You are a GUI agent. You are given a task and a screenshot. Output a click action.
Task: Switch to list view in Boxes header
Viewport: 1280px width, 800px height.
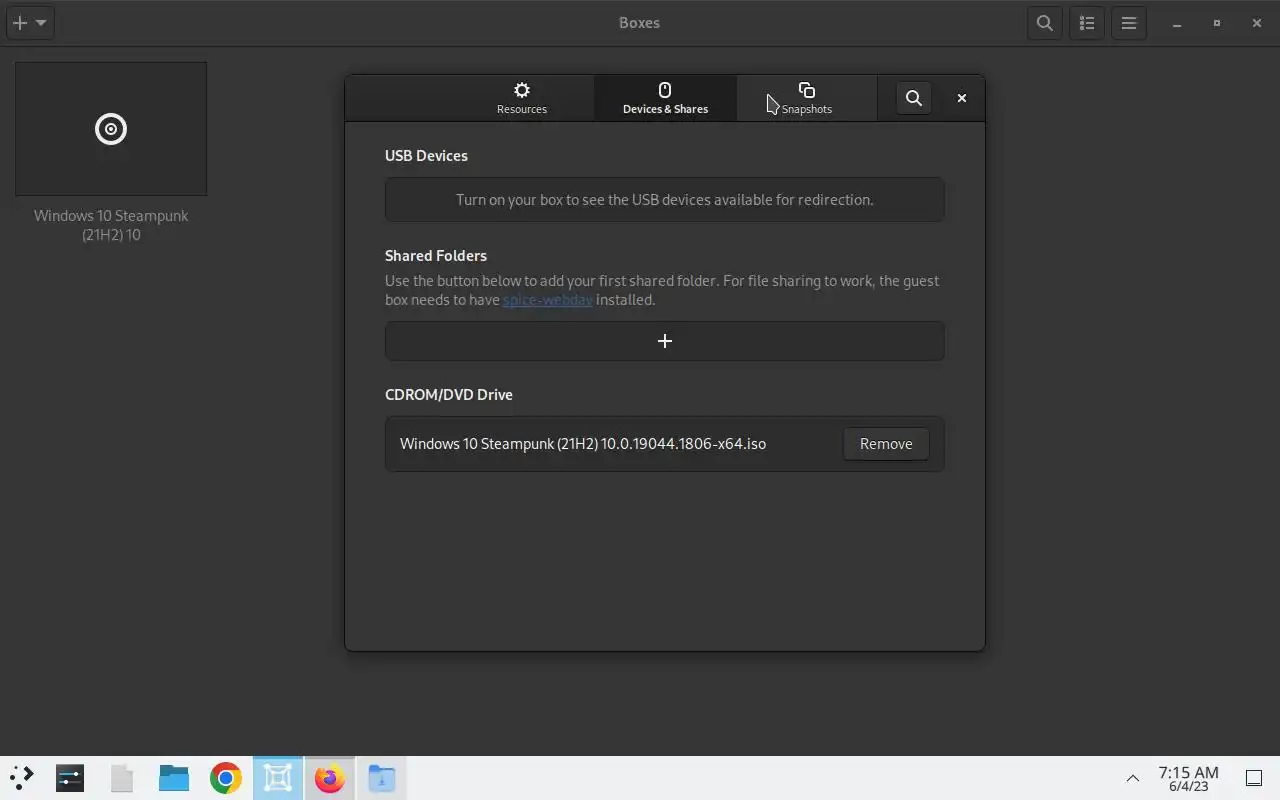tap(1087, 22)
